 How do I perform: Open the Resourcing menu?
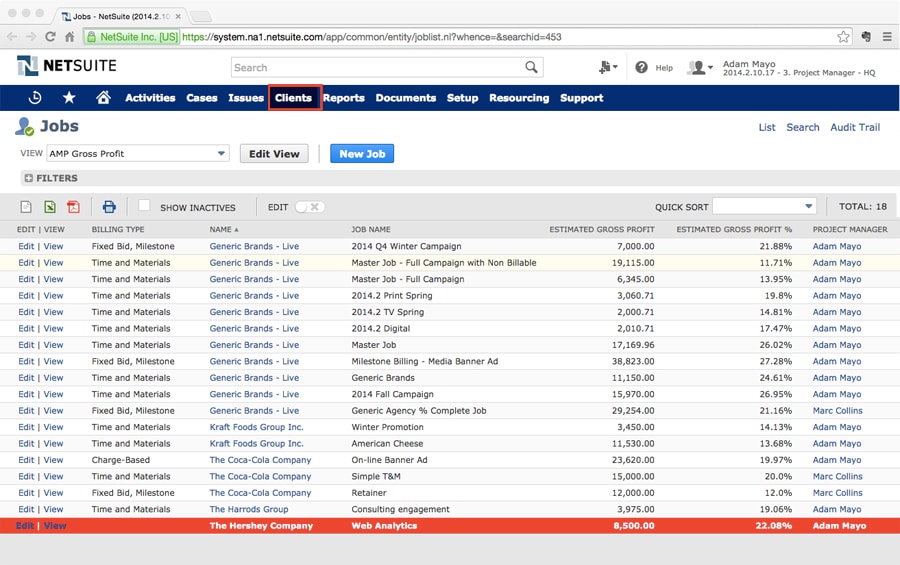[x=519, y=98]
